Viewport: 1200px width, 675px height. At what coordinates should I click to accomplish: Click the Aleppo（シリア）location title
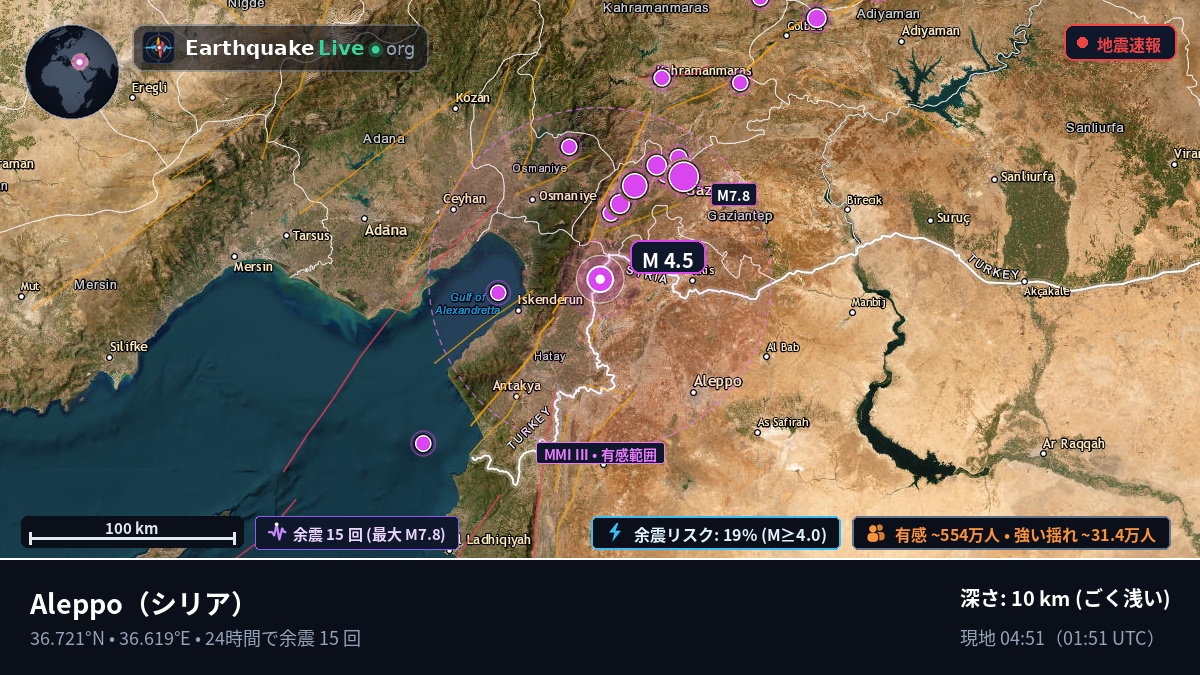tap(137, 604)
